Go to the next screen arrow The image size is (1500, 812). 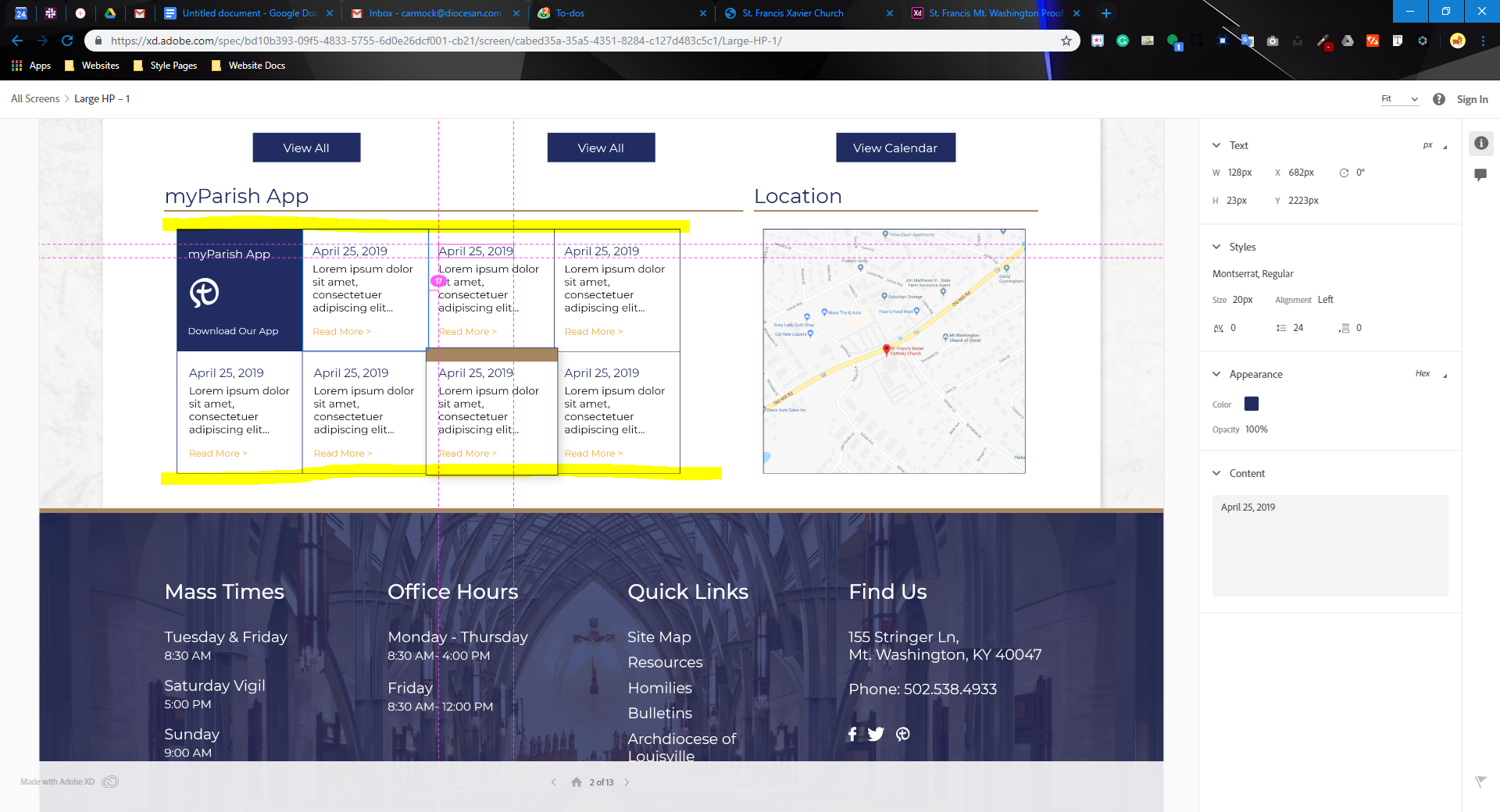627,782
